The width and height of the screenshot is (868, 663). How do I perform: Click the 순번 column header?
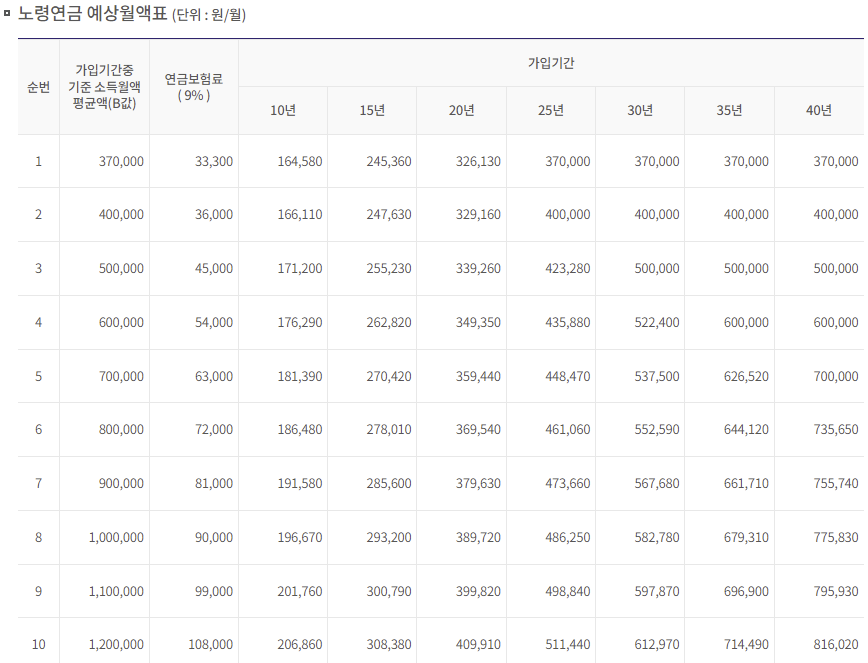[38, 87]
